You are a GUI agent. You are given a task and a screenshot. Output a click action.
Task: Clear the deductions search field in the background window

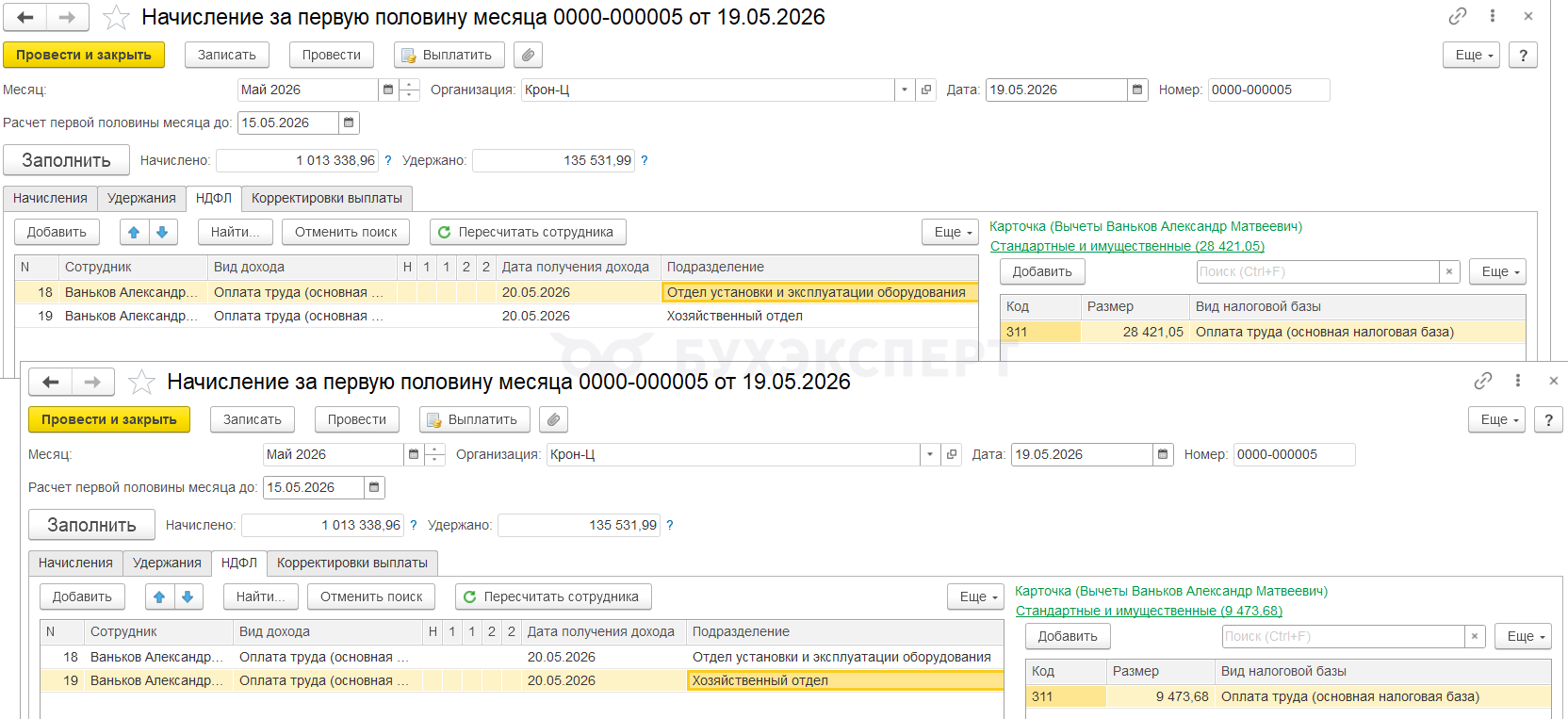point(1449,271)
